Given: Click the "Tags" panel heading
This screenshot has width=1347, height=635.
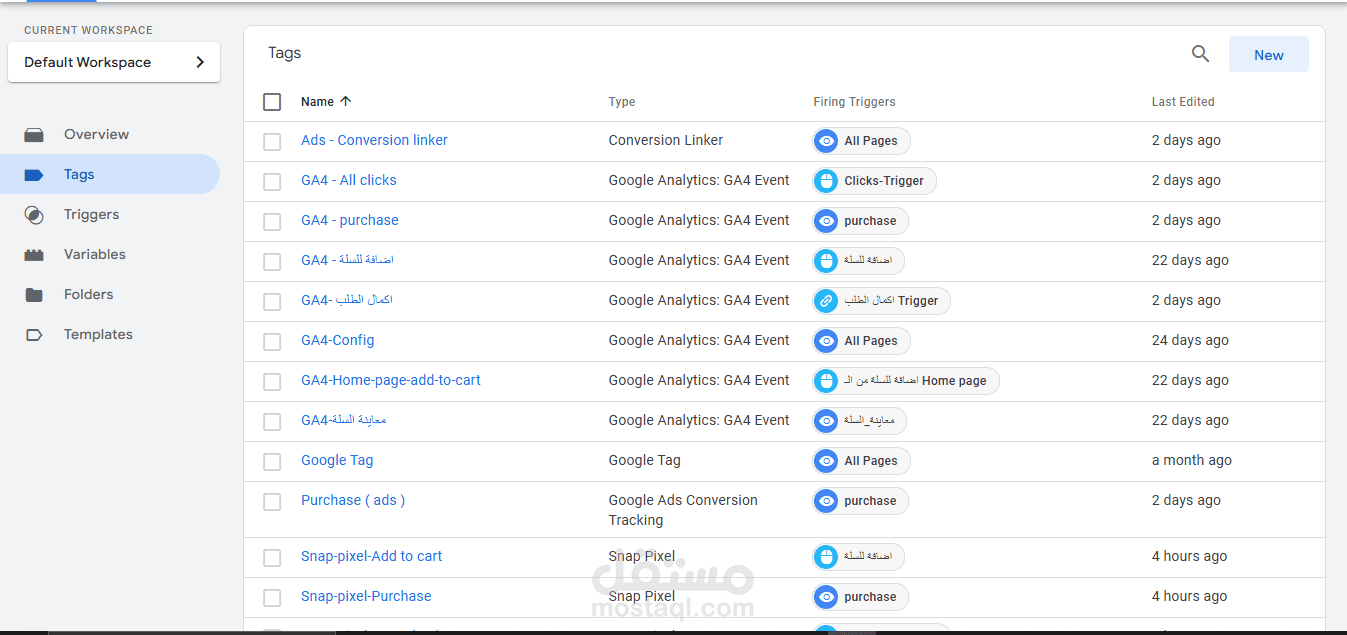Looking at the screenshot, I should click(284, 53).
